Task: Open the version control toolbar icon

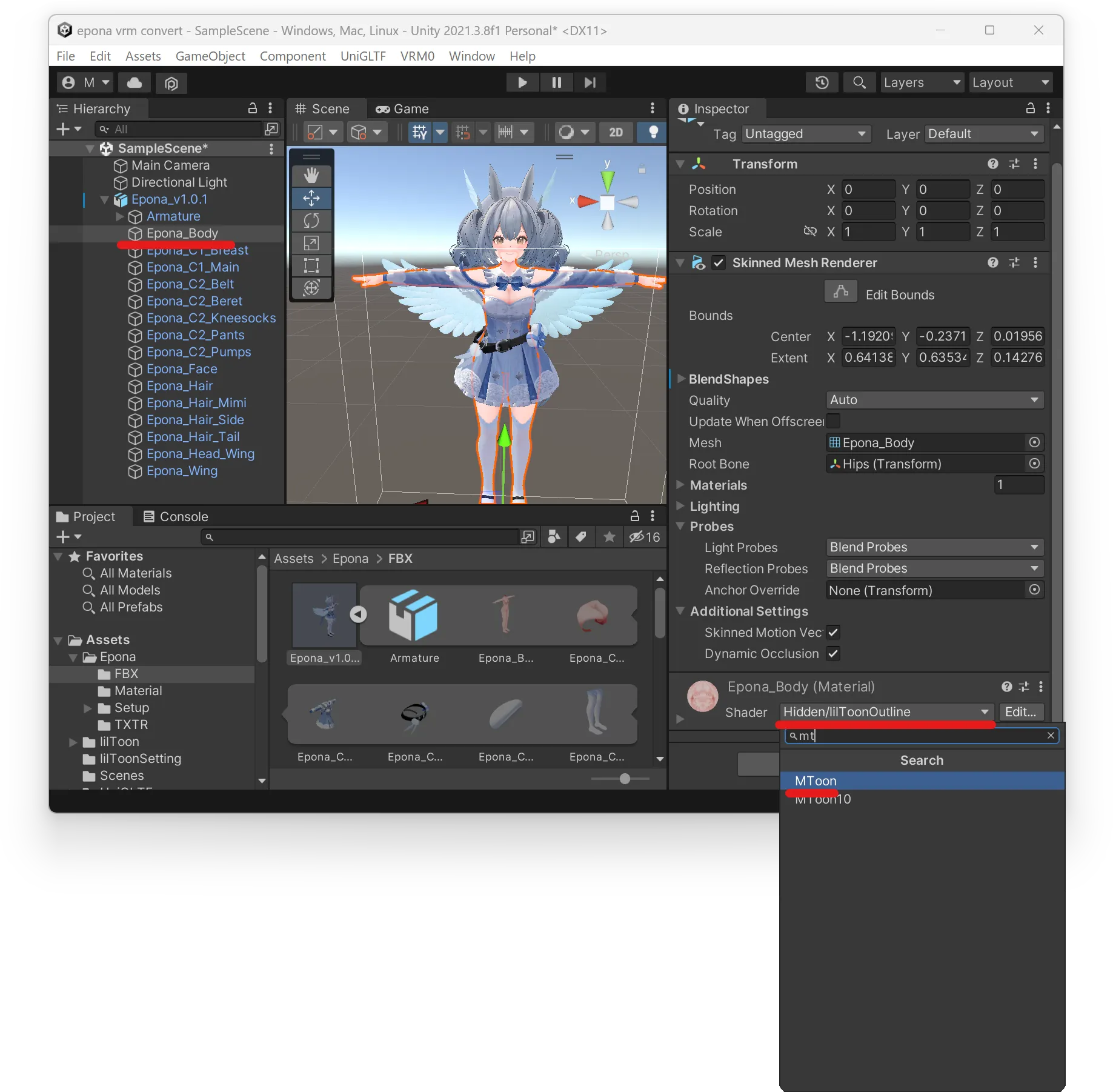Action: pos(171,82)
